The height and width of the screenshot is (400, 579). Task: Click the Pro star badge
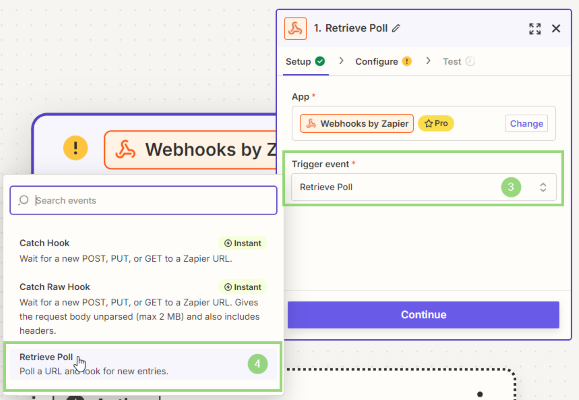[x=436, y=123]
